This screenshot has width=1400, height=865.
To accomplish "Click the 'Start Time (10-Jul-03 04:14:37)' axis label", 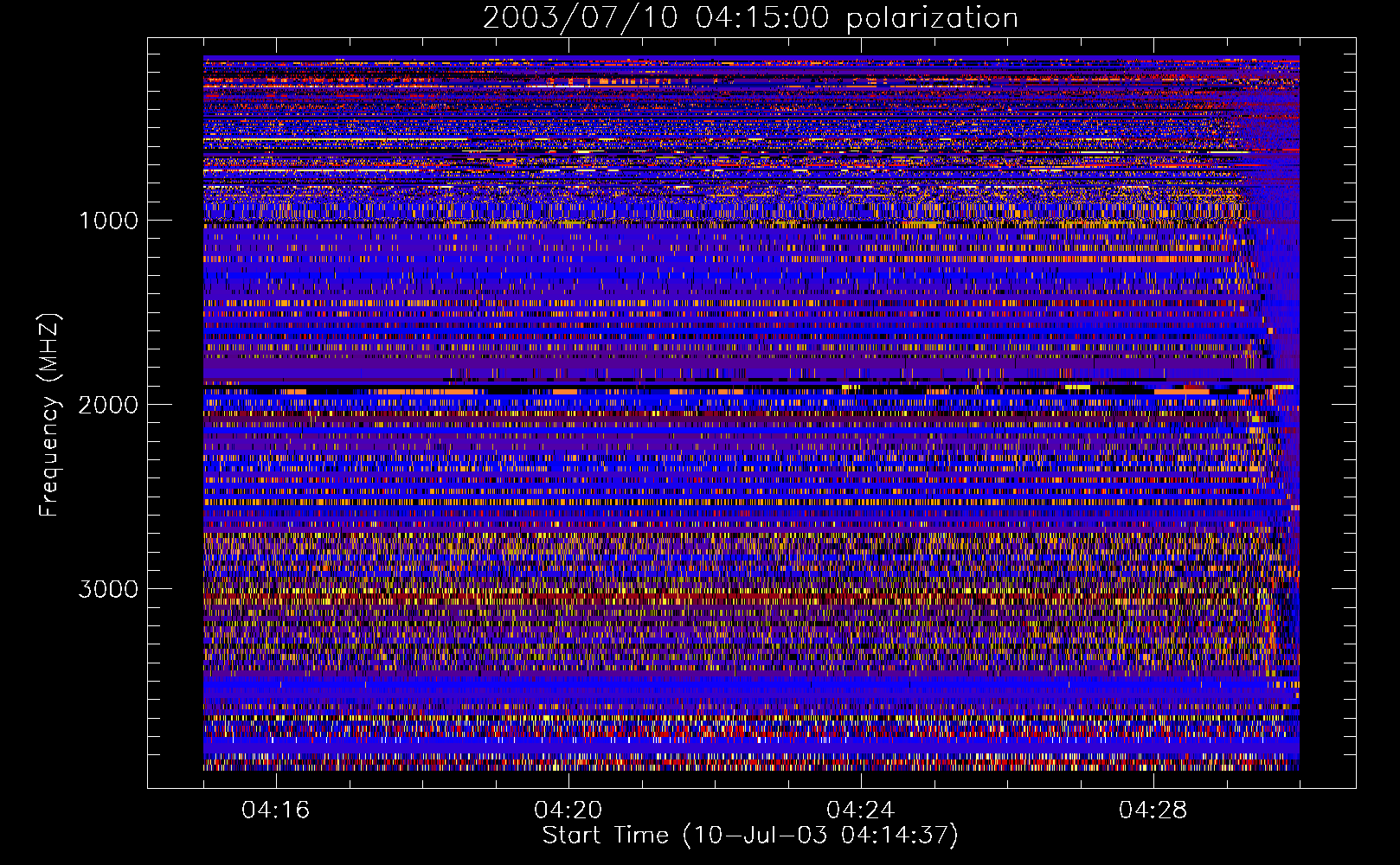I will (750, 836).
